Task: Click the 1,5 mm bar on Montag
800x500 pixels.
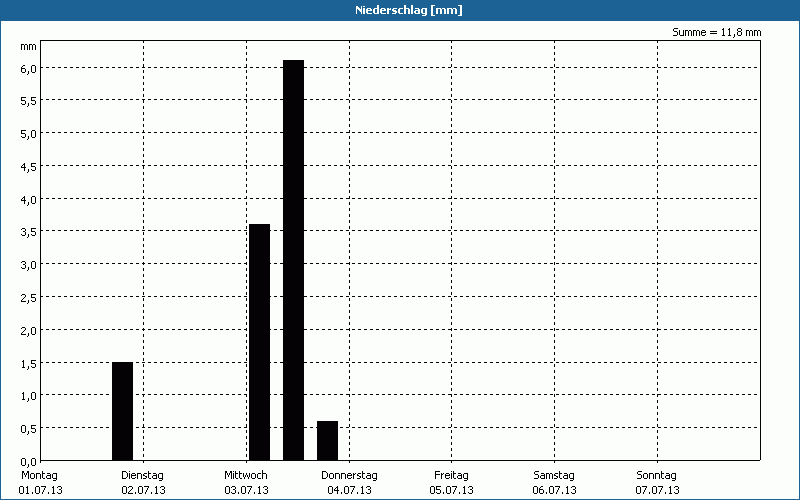Action: [x=122, y=411]
